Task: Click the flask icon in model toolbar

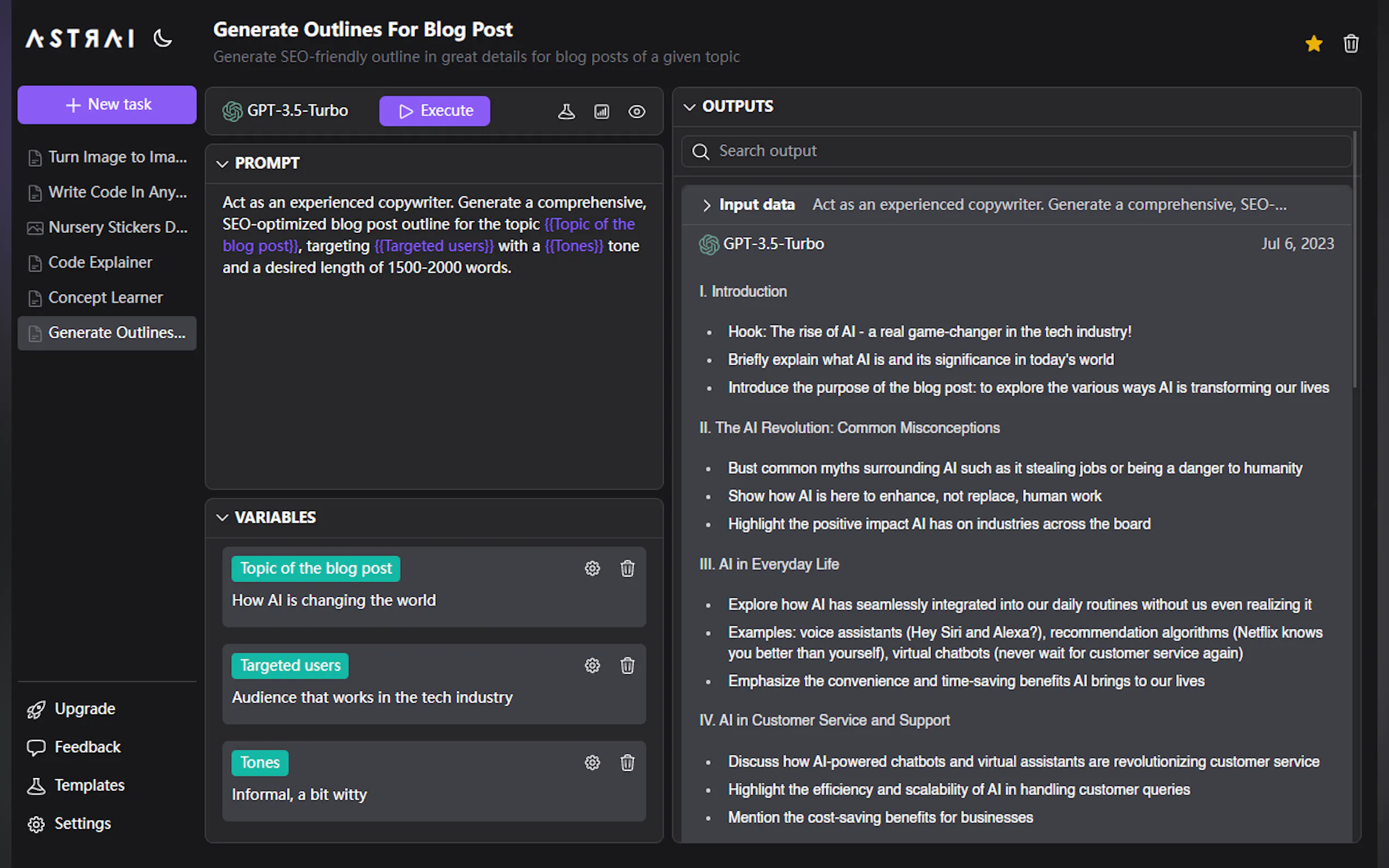Action: [566, 112]
